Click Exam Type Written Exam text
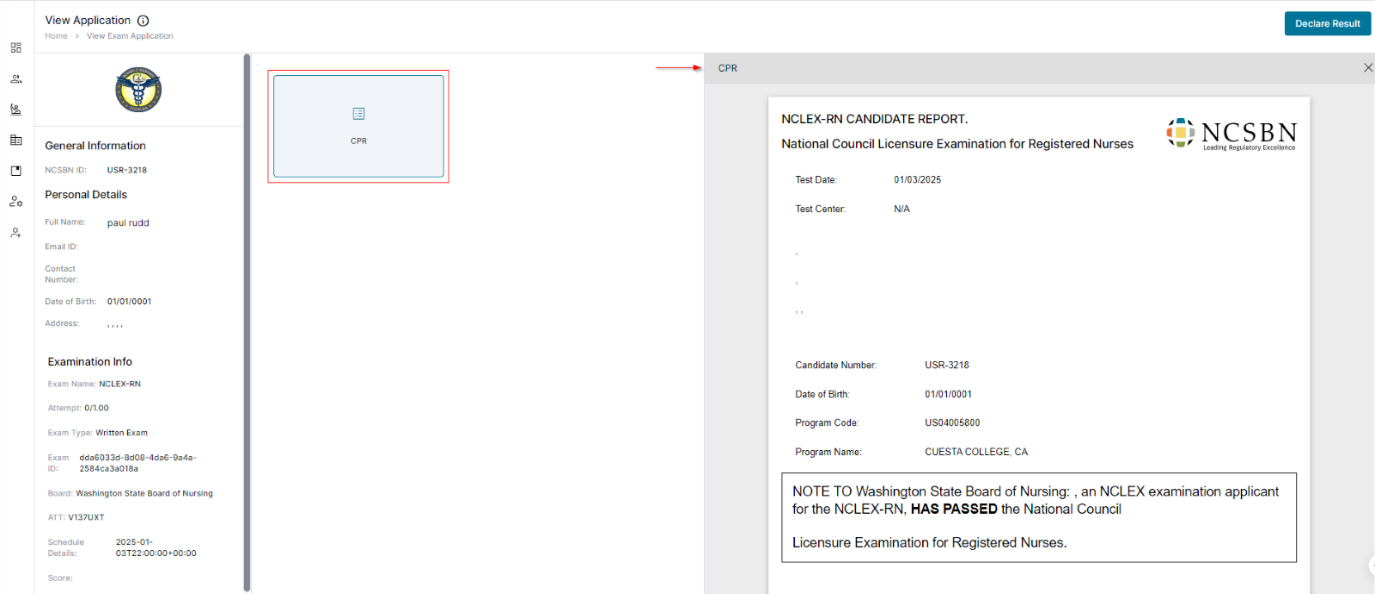The height and width of the screenshot is (594, 1375). click(x=121, y=433)
